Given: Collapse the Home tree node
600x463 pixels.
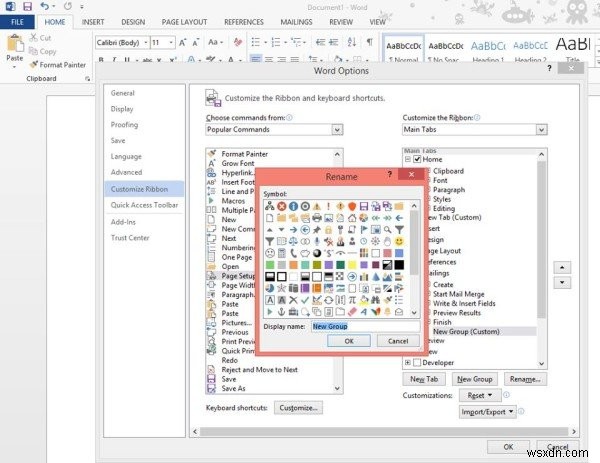Looking at the screenshot, I should pyautogui.click(x=408, y=159).
